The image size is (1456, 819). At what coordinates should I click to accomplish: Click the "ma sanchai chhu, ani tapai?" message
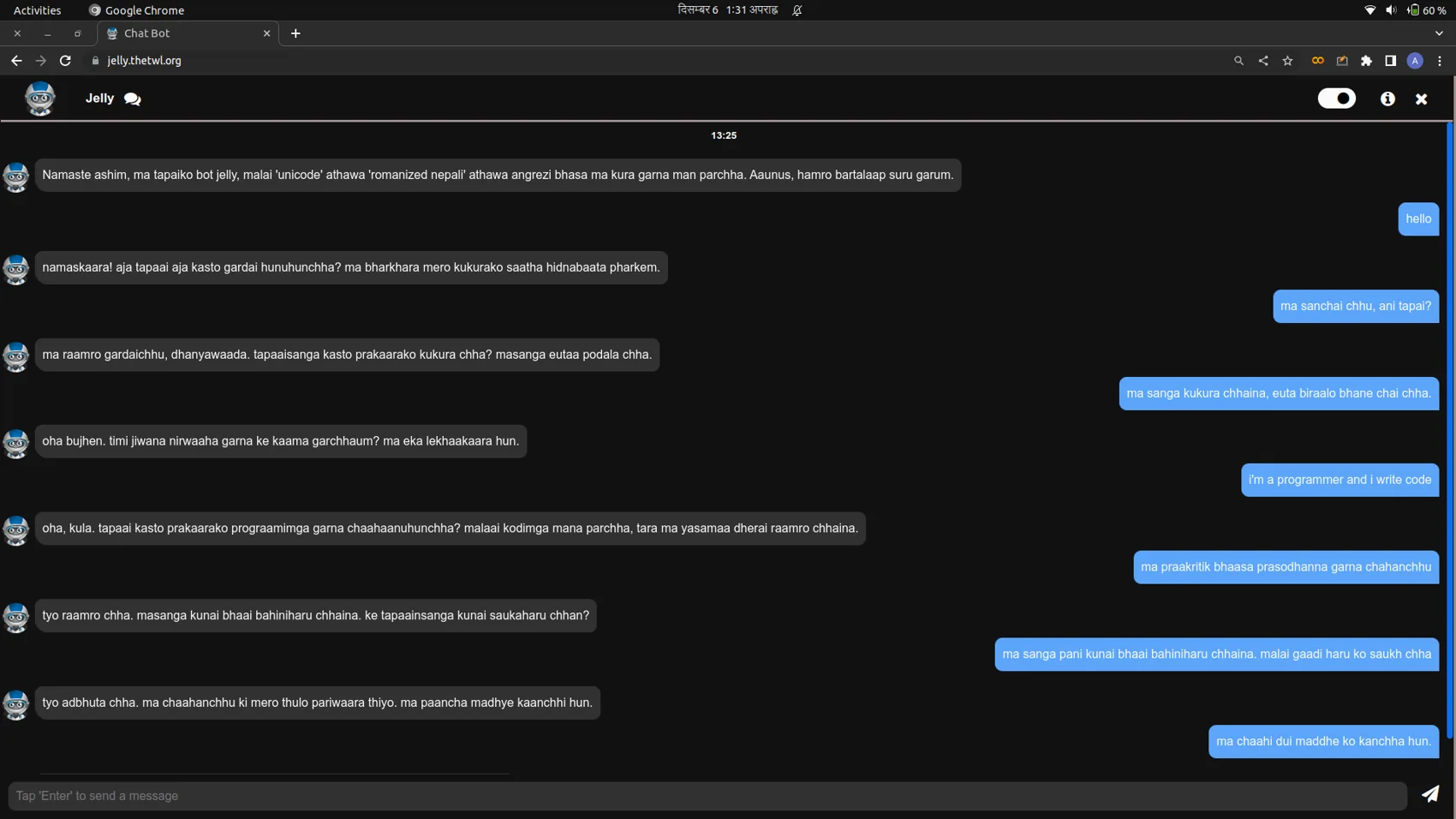(1356, 306)
